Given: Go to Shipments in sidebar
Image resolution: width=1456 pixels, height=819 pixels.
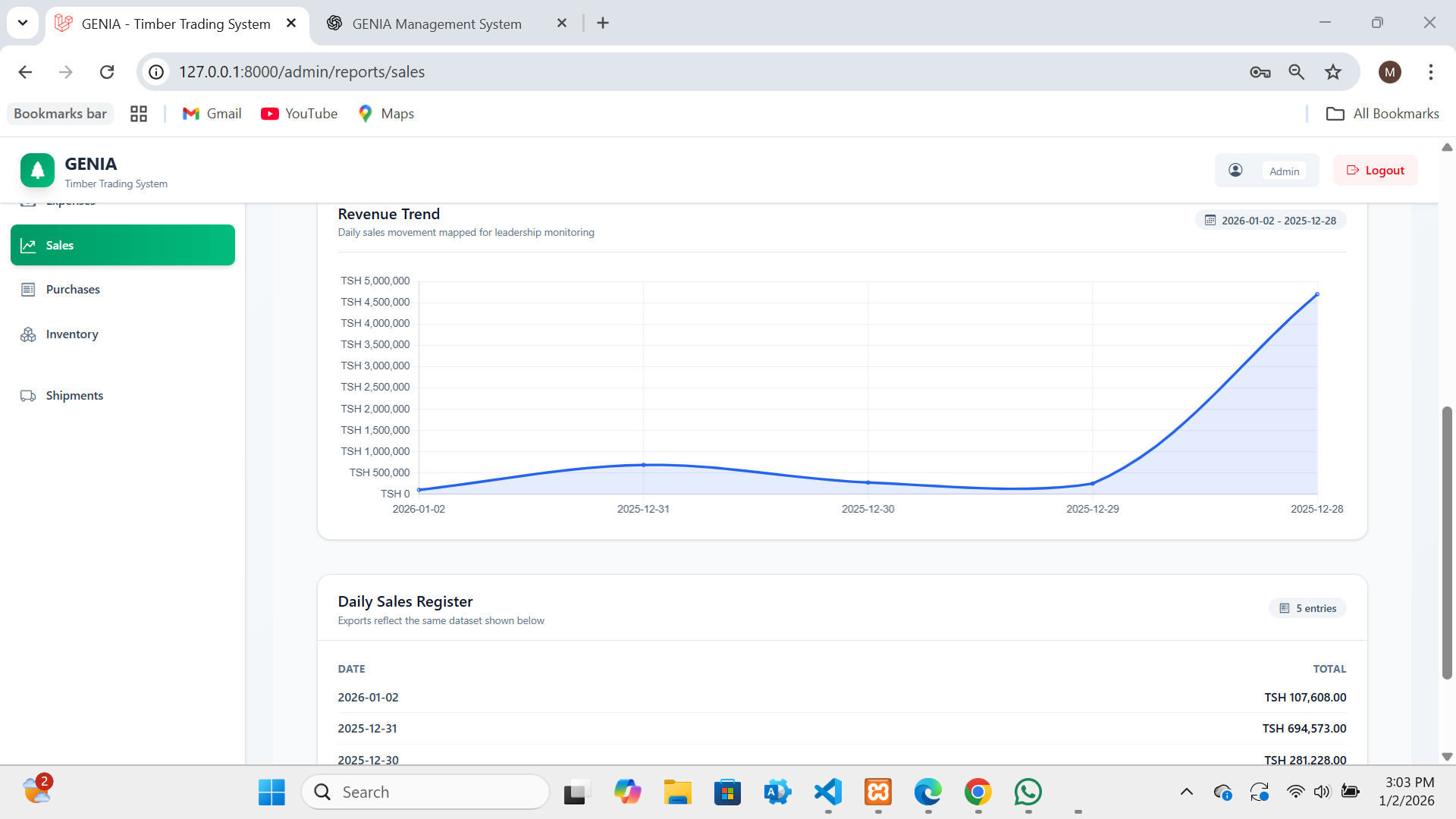Looking at the screenshot, I should (x=74, y=396).
